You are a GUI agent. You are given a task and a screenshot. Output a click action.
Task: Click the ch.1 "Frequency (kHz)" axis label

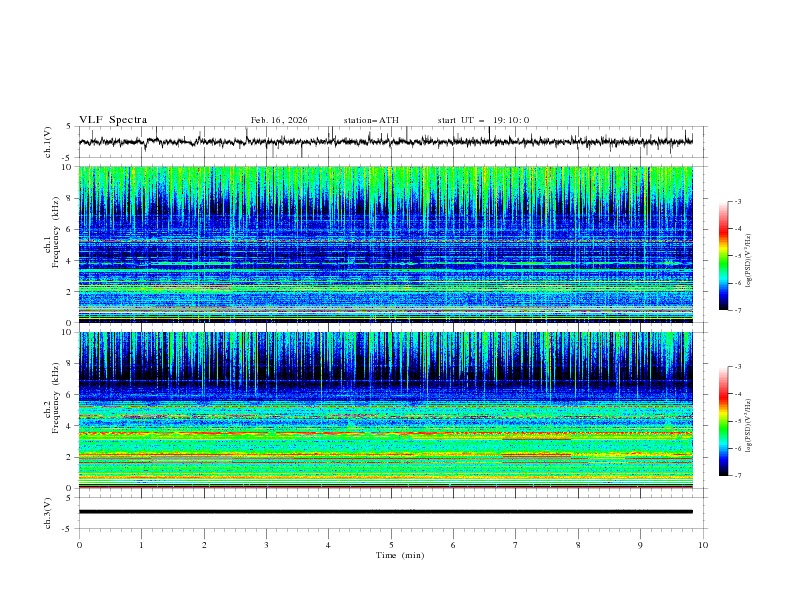tap(55, 230)
